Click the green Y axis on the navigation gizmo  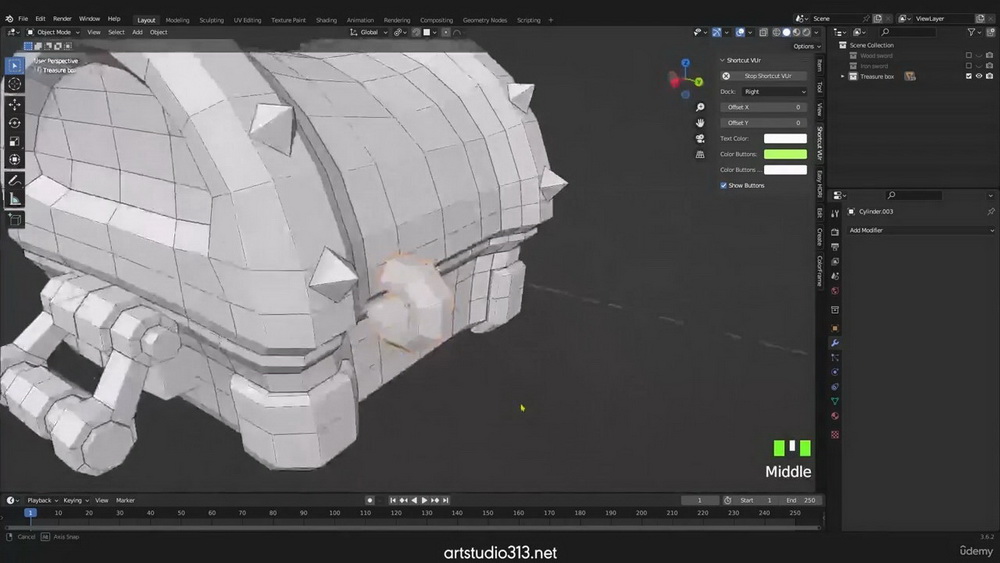click(x=699, y=82)
